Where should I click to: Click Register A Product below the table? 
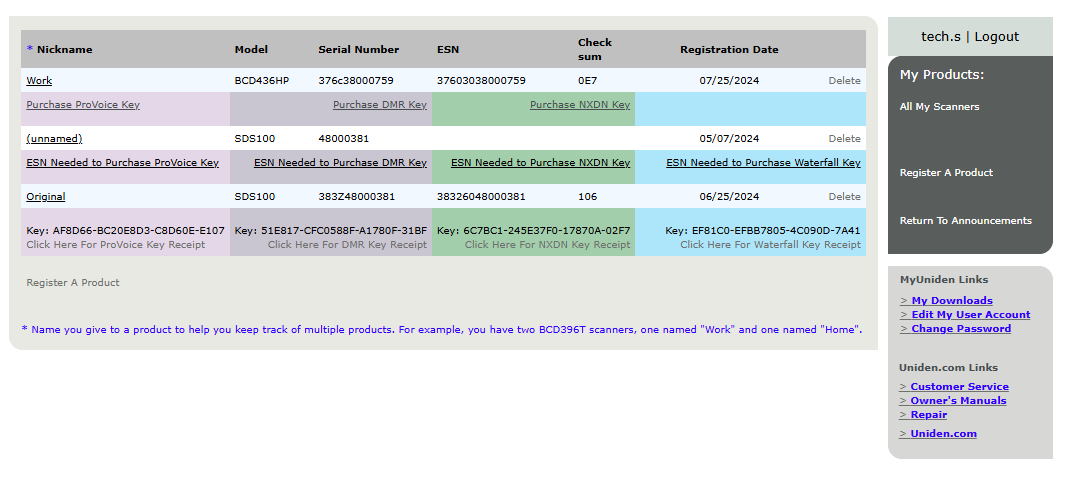point(73,282)
